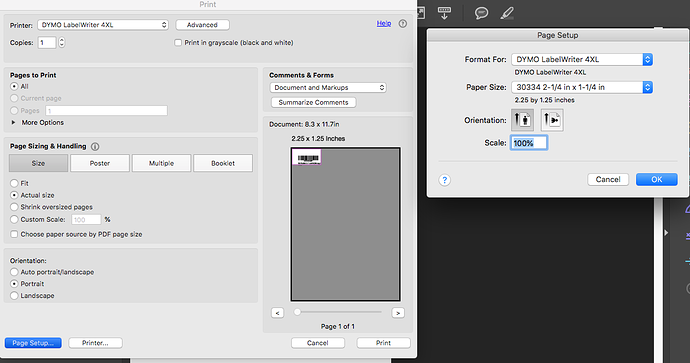
Task: Open the Help link
Action: (x=384, y=23)
